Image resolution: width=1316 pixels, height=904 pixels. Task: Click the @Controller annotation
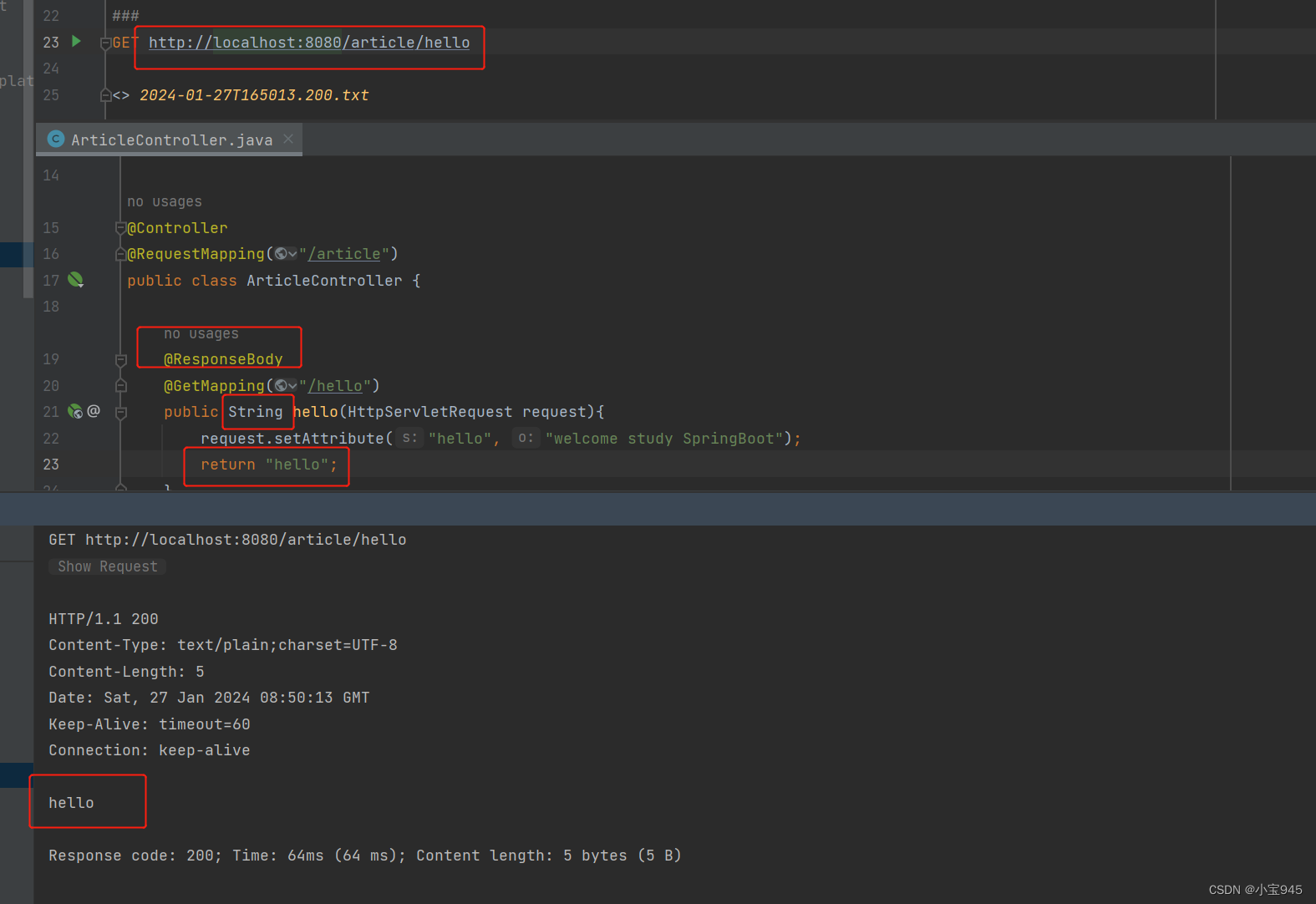(x=177, y=228)
